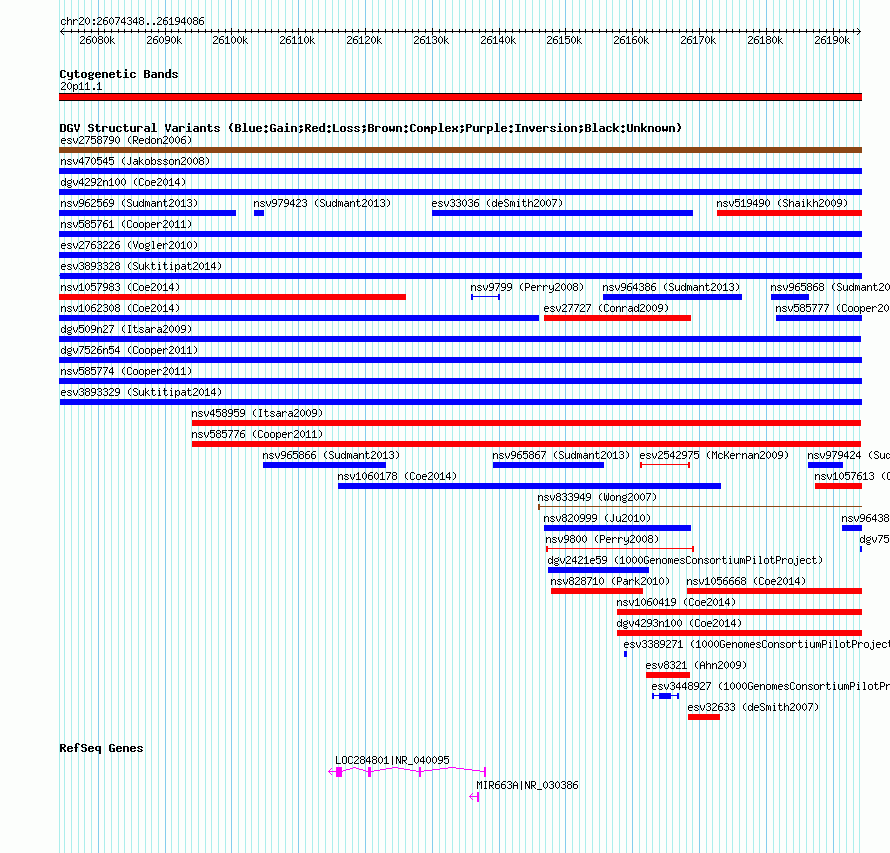Click the nsv1060178 (Coe2014) gain label
Screen dimensions: 890x853
397,476
